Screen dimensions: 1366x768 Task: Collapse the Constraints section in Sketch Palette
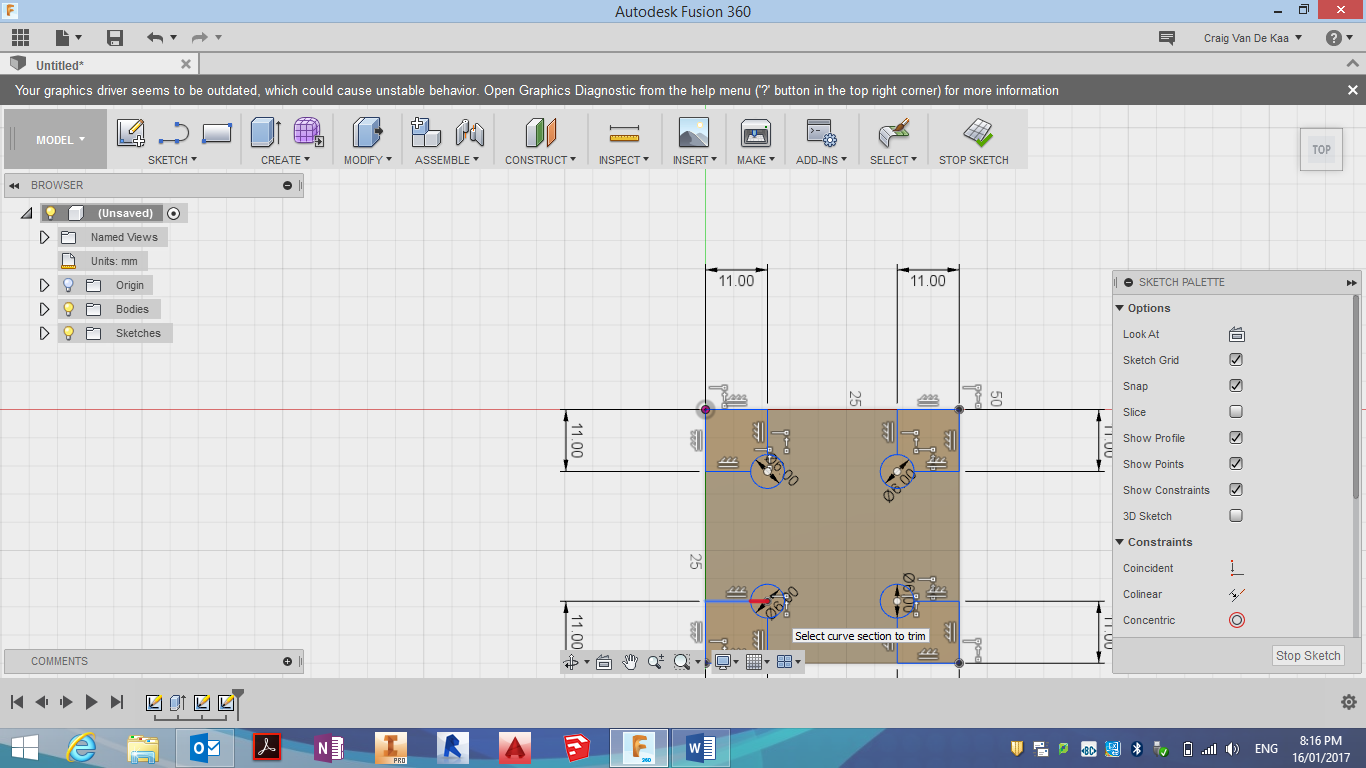1120,542
